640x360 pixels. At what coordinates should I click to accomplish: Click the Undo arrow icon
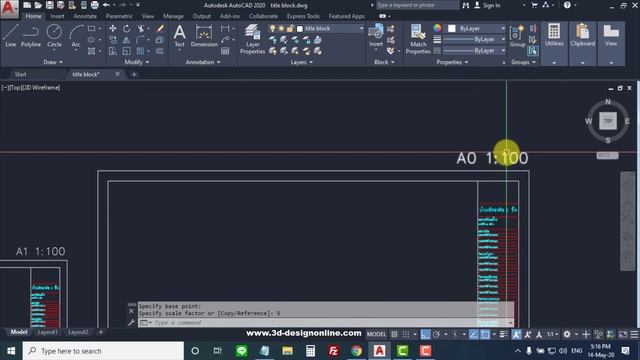tap(106, 5)
